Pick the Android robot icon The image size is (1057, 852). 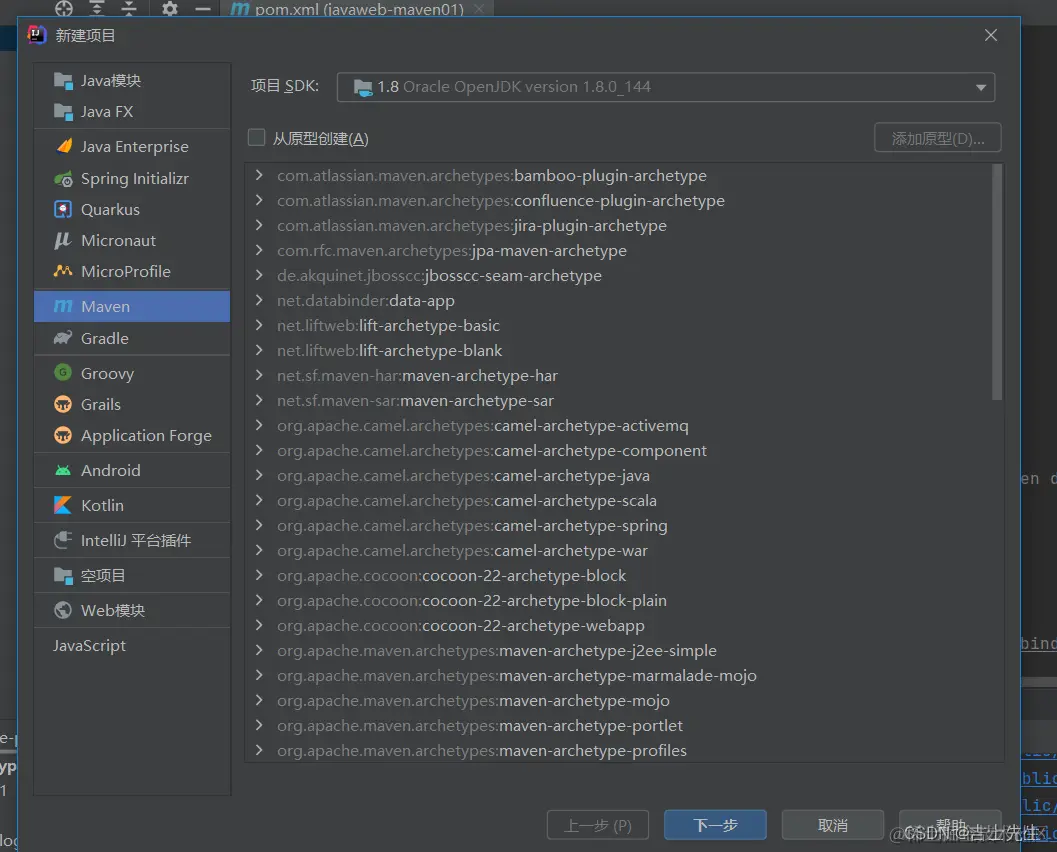(x=63, y=470)
